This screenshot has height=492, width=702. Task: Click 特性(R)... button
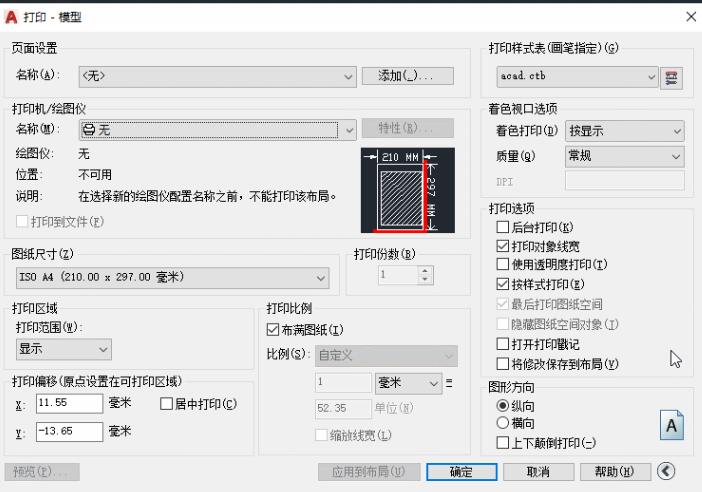(x=407, y=128)
